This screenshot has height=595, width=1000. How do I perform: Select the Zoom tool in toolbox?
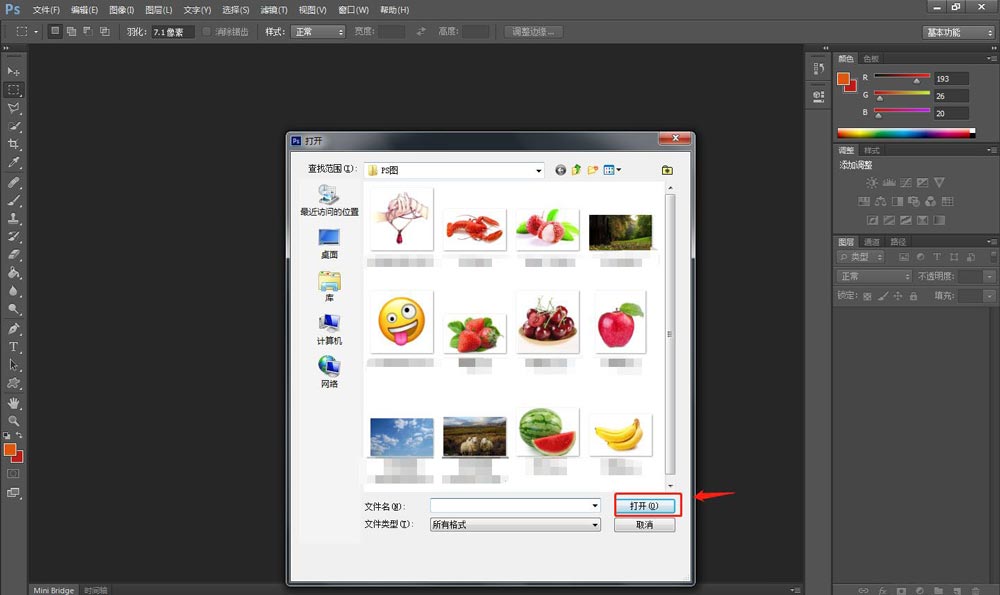[x=13, y=421]
